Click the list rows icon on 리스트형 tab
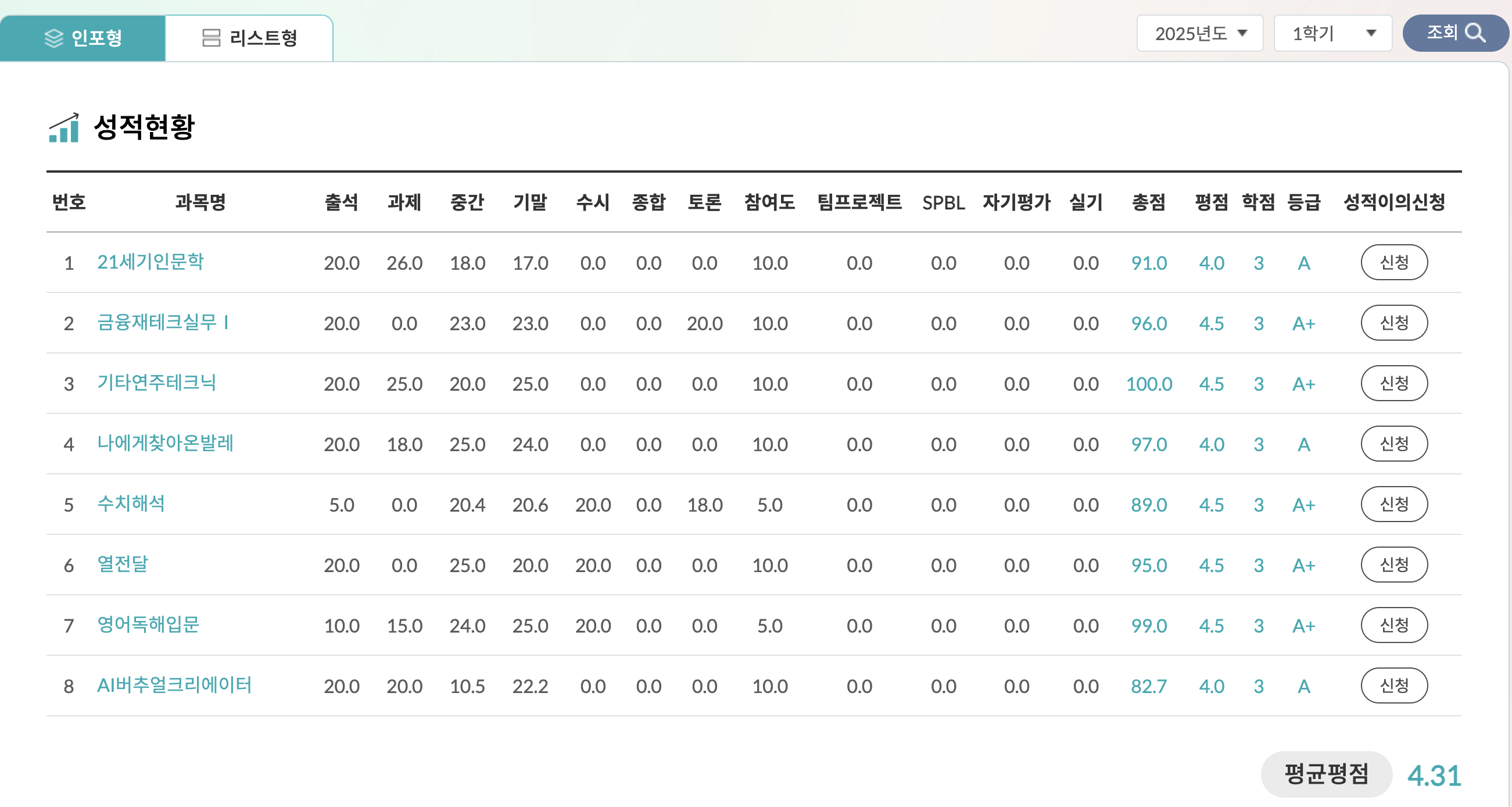The image size is (1512, 807). click(211, 38)
